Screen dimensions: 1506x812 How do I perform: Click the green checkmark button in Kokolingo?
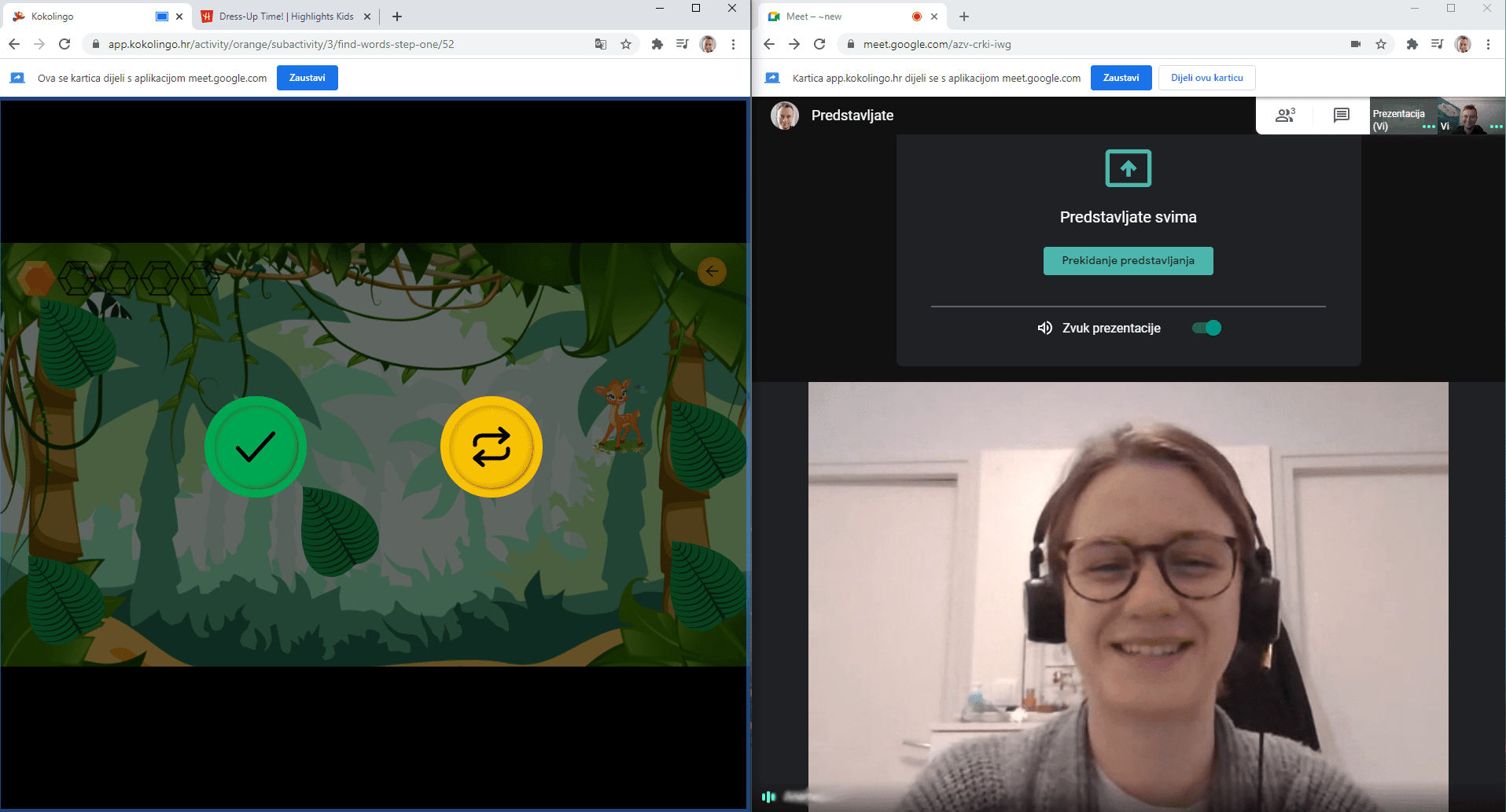256,446
